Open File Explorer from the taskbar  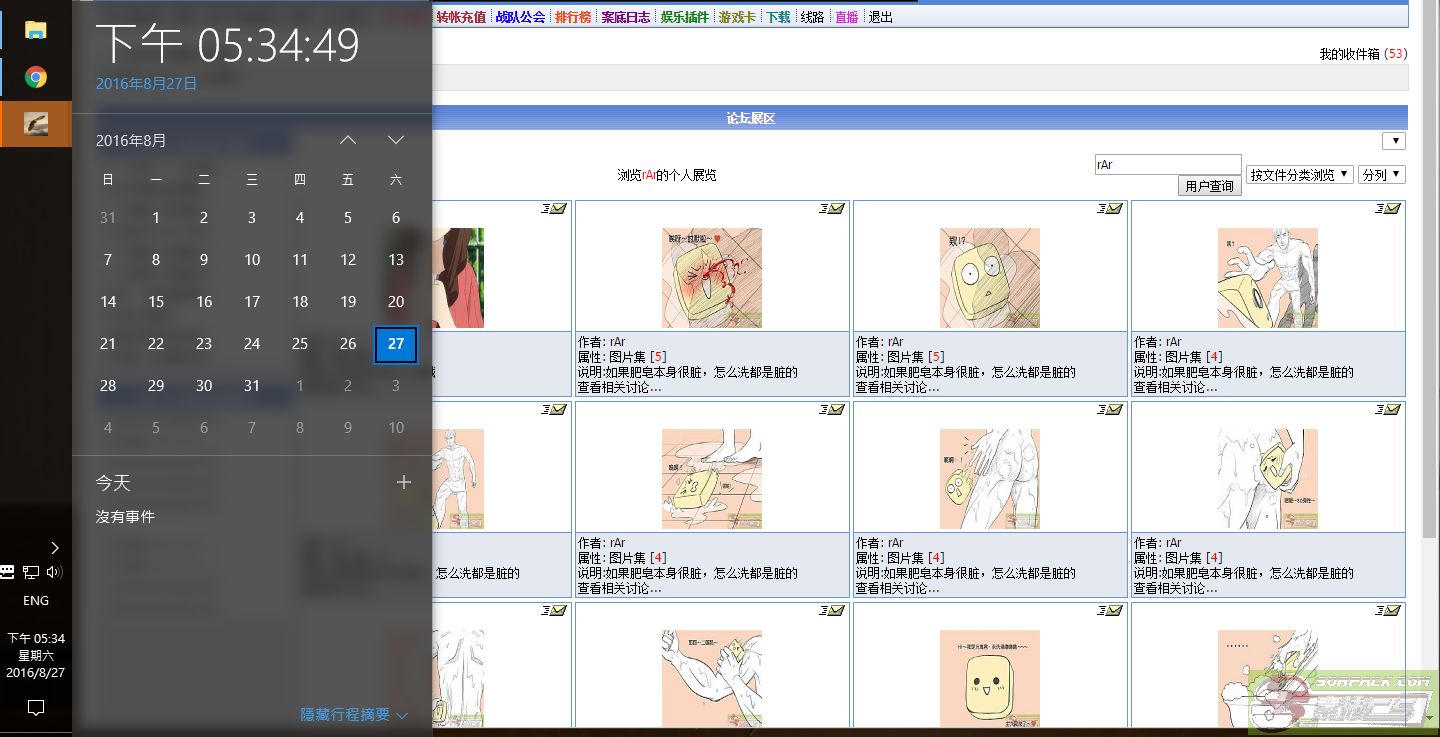[x=36, y=30]
